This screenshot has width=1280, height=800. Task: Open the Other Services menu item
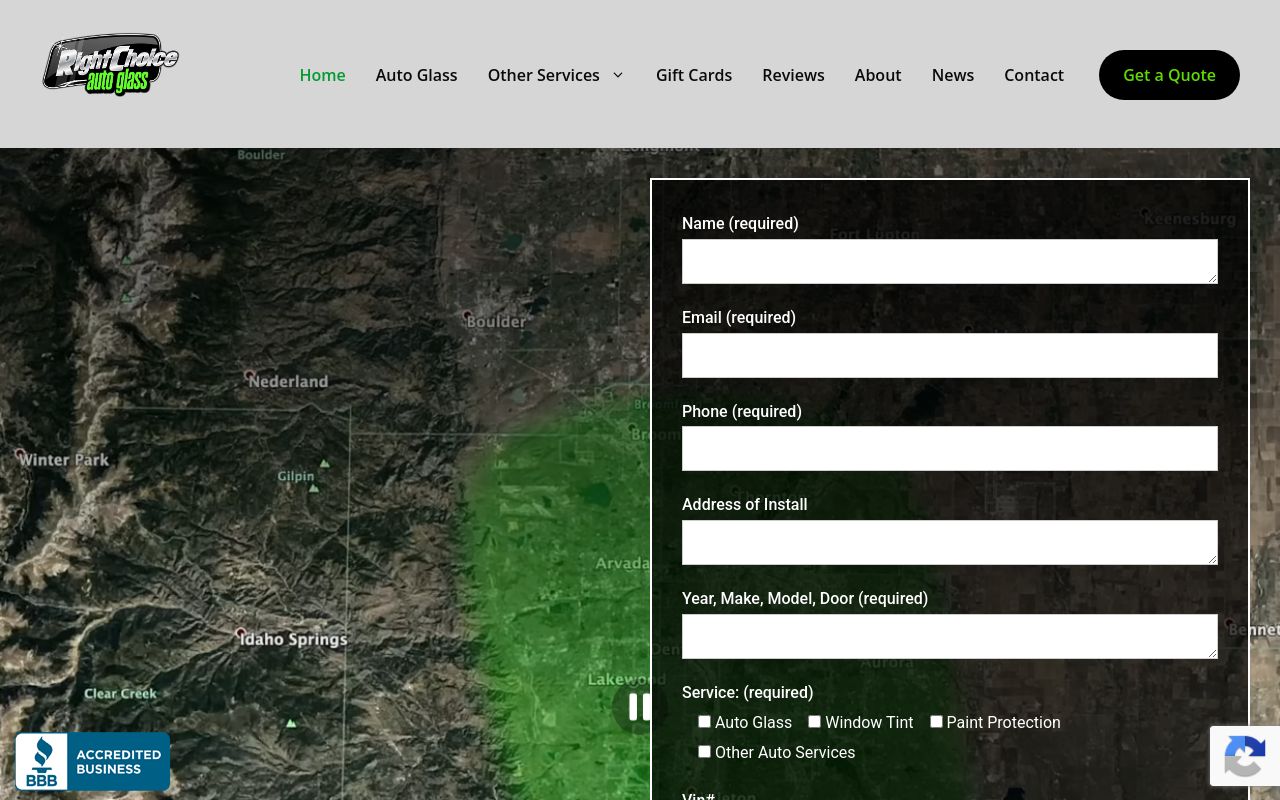pos(543,75)
